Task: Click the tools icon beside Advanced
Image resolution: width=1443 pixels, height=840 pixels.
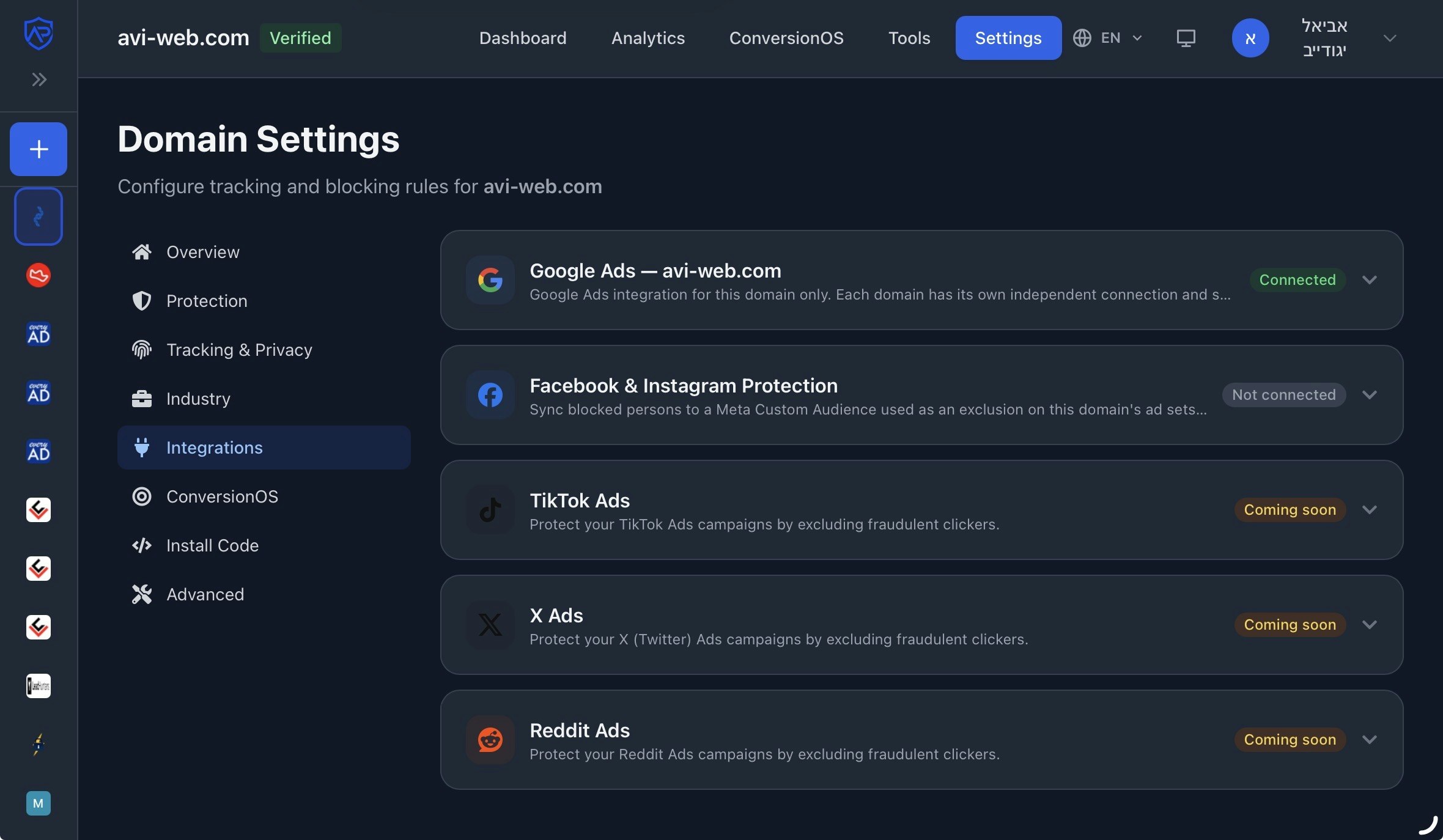Action: pyautogui.click(x=142, y=594)
